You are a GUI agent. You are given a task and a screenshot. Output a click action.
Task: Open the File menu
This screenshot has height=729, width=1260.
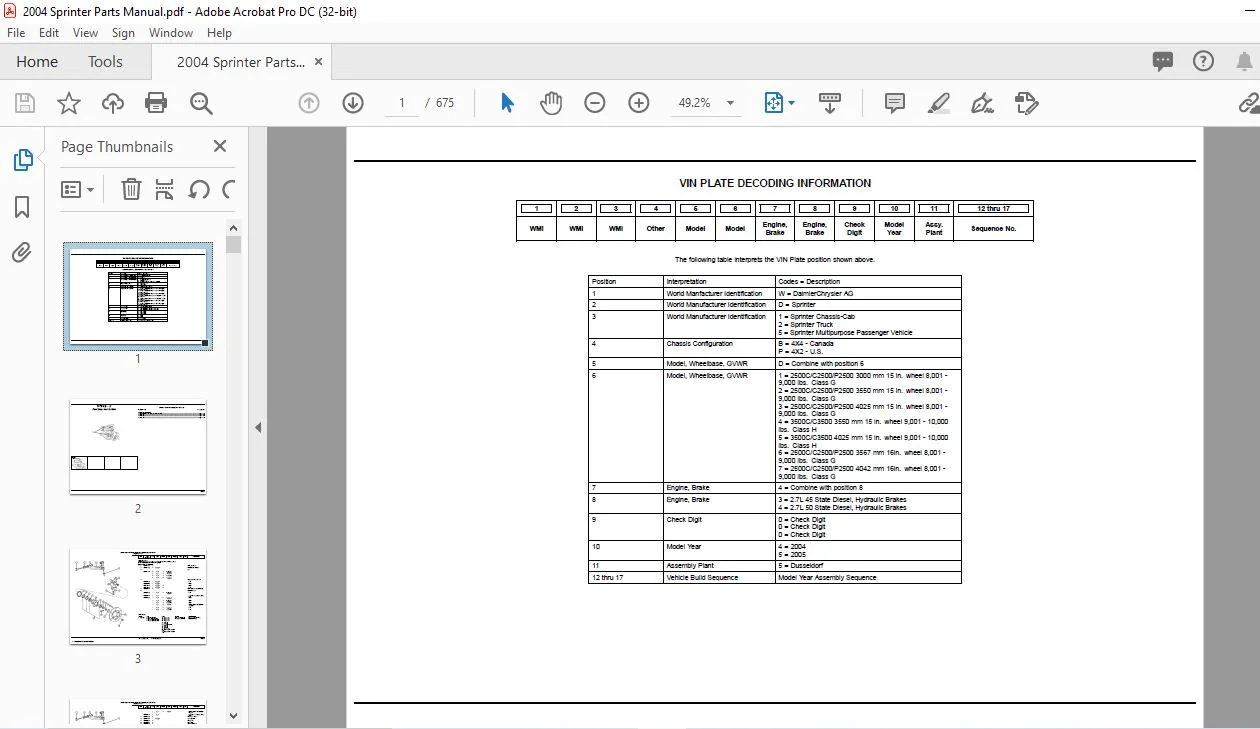pos(16,33)
